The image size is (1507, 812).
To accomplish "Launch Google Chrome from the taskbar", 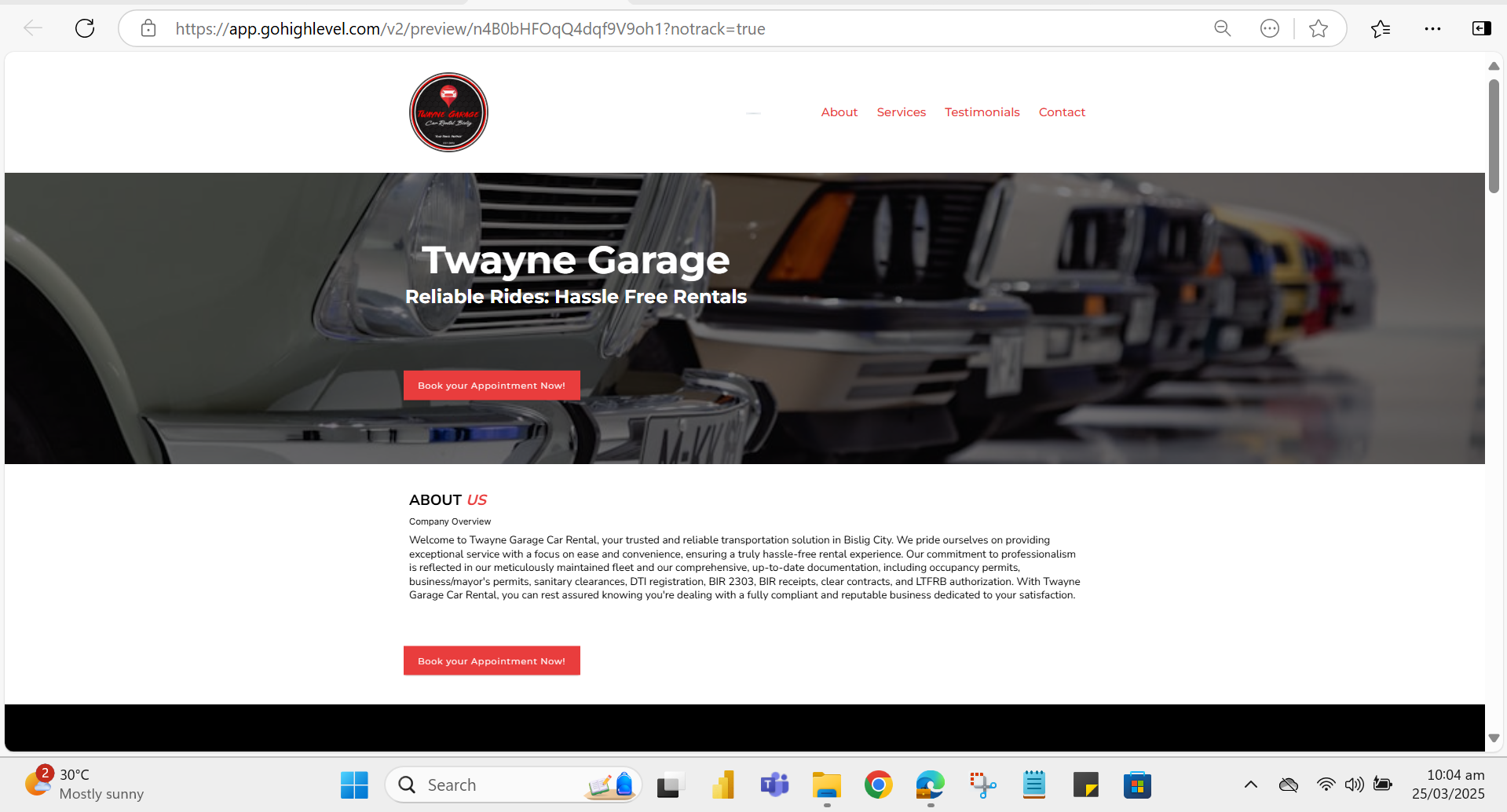I will coord(879,785).
